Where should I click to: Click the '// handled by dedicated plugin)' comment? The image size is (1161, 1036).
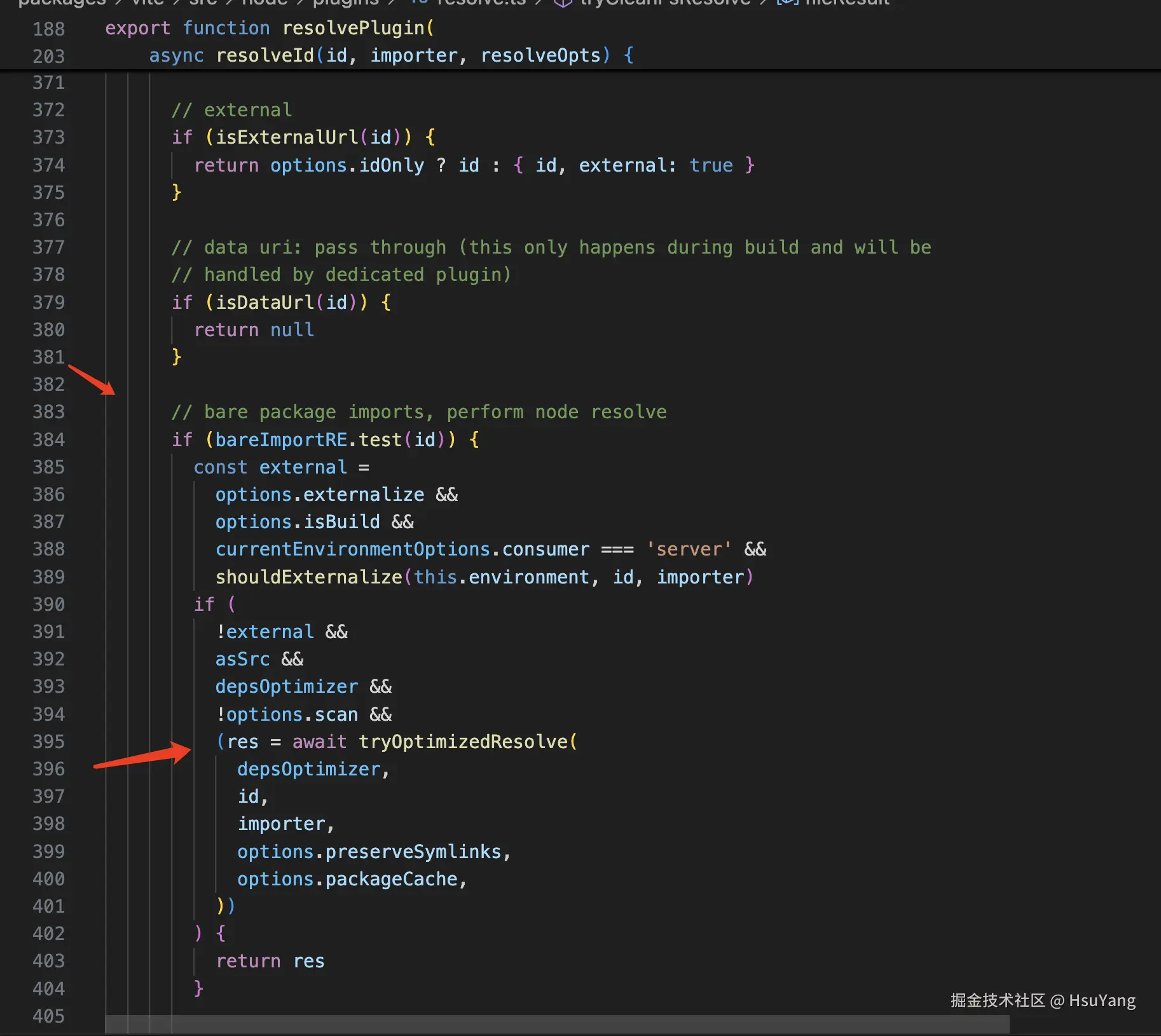tap(341, 275)
